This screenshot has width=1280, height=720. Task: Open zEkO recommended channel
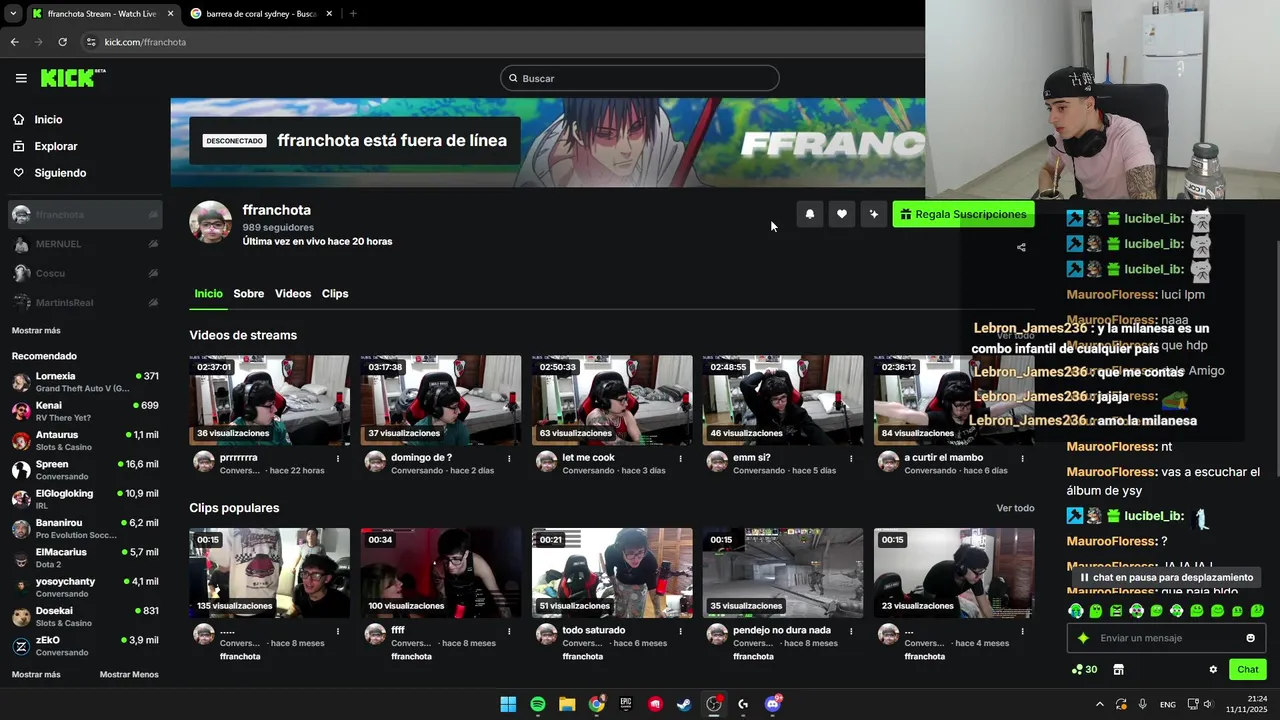pyautogui.click(x=85, y=646)
